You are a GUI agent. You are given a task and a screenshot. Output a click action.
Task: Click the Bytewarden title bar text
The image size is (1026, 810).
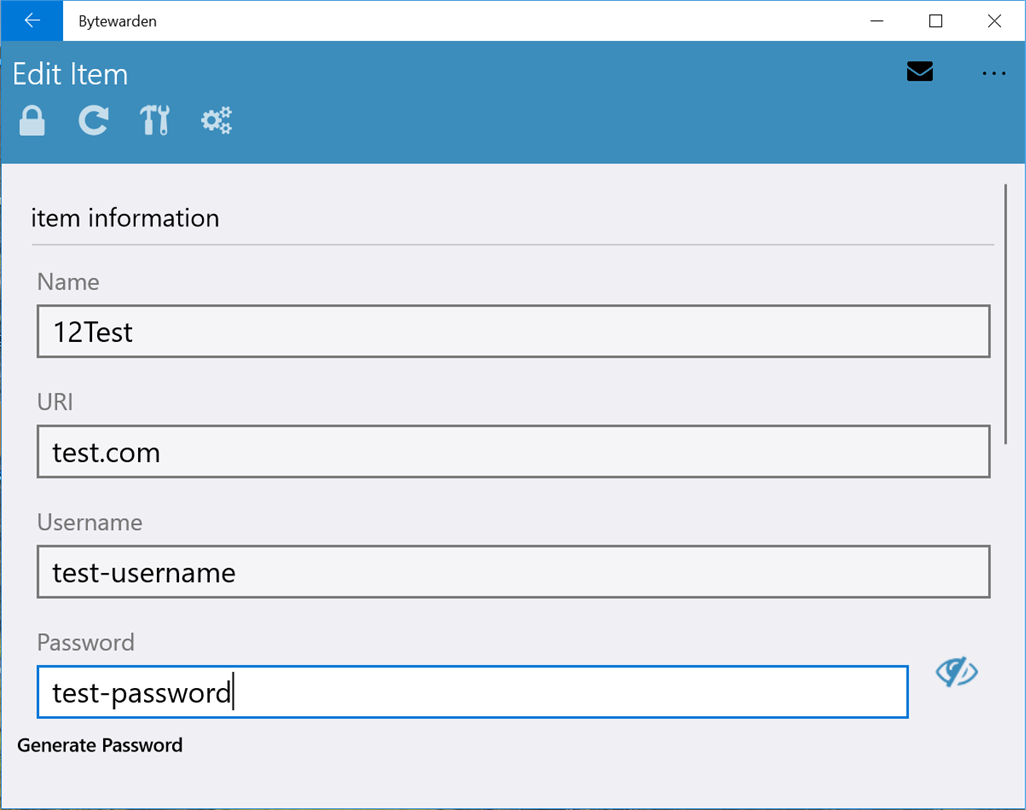[117, 21]
